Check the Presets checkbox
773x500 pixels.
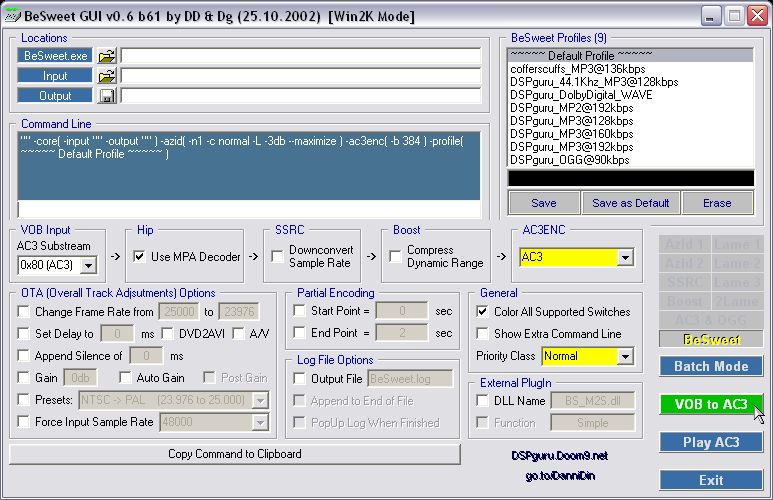(x=23, y=399)
